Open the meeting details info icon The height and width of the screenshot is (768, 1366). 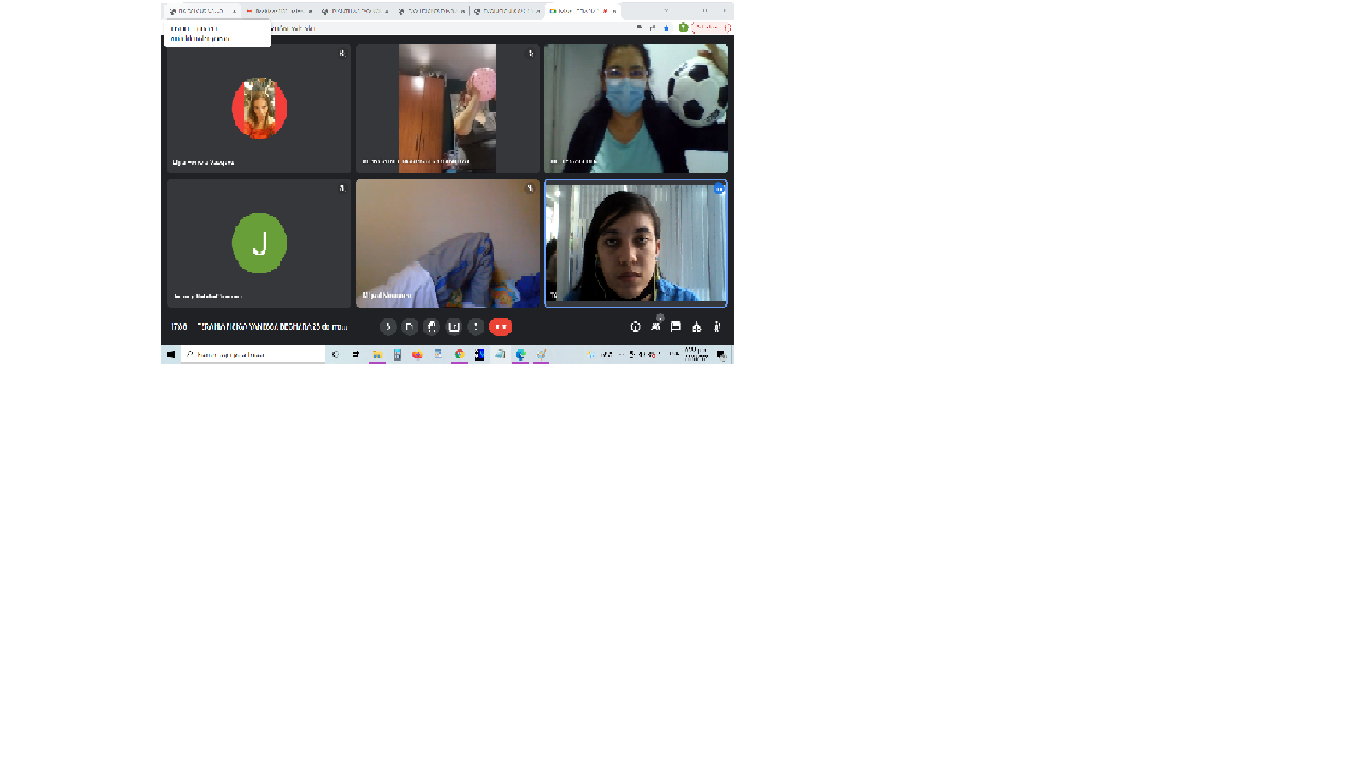pos(635,327)
